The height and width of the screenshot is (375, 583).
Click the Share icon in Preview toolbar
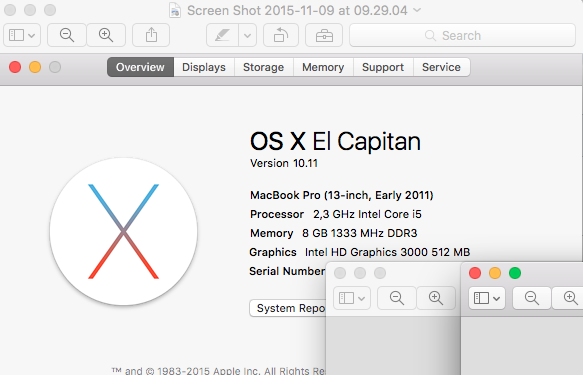(151, 35)
